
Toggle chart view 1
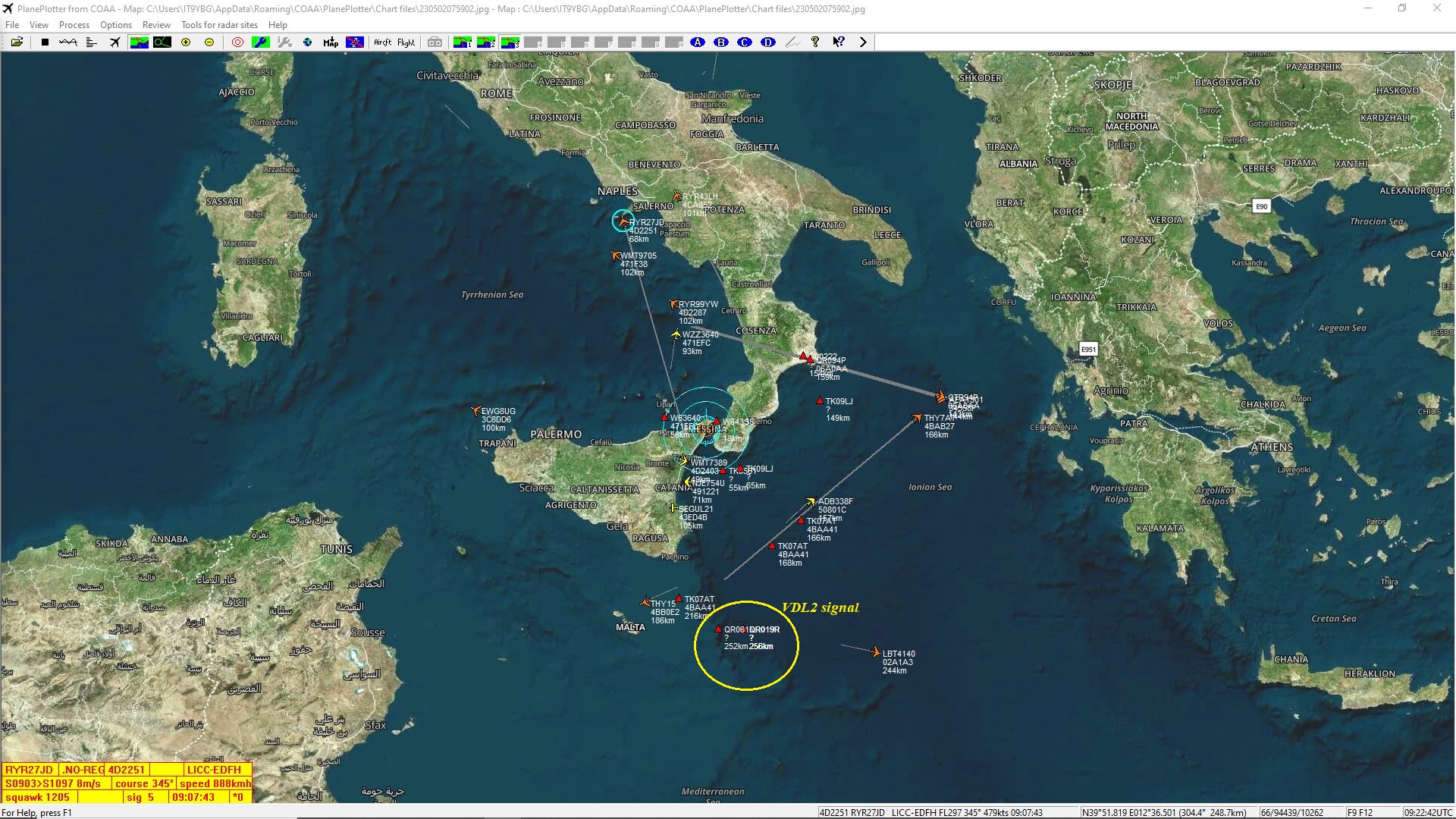coord(463,42)
